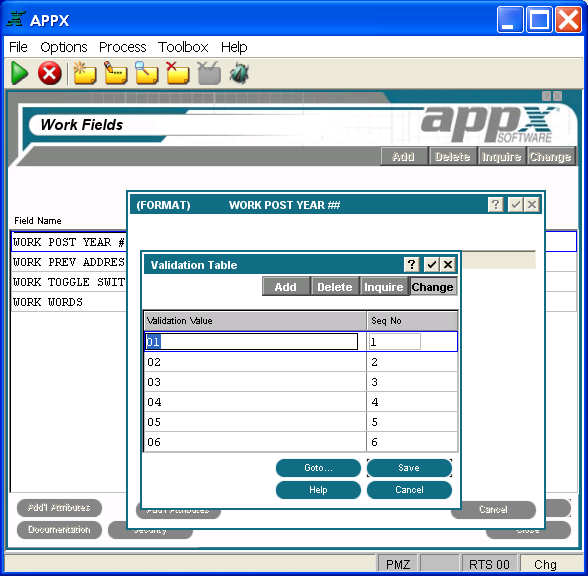Image resolution: width=588 pixels, height=576 pixels.
Task: Select Add mode in Validation Table
Action: pyautogui.click(x=286, y=287)
